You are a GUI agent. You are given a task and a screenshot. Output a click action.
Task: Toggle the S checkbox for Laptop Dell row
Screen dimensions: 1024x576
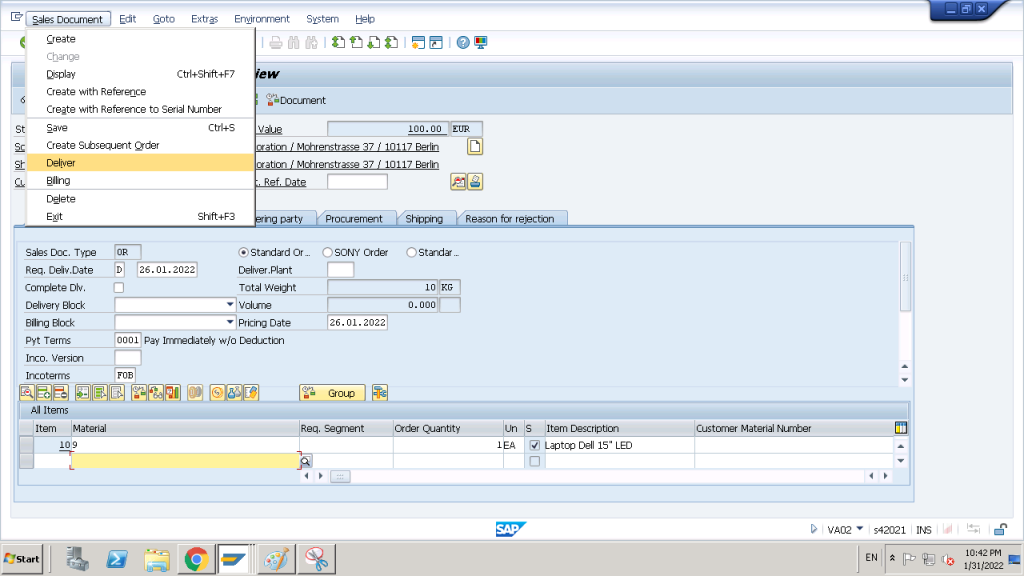point(535,445)
